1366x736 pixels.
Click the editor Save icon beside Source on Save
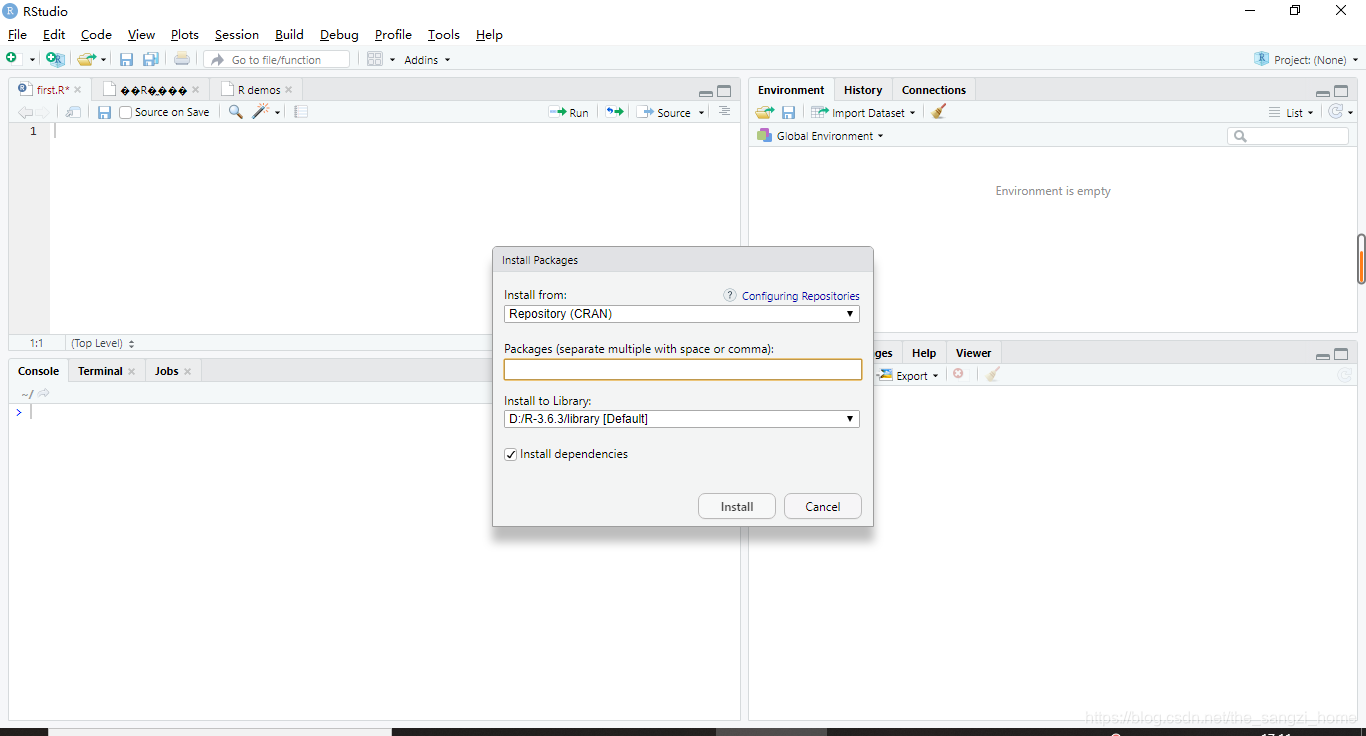104,112
